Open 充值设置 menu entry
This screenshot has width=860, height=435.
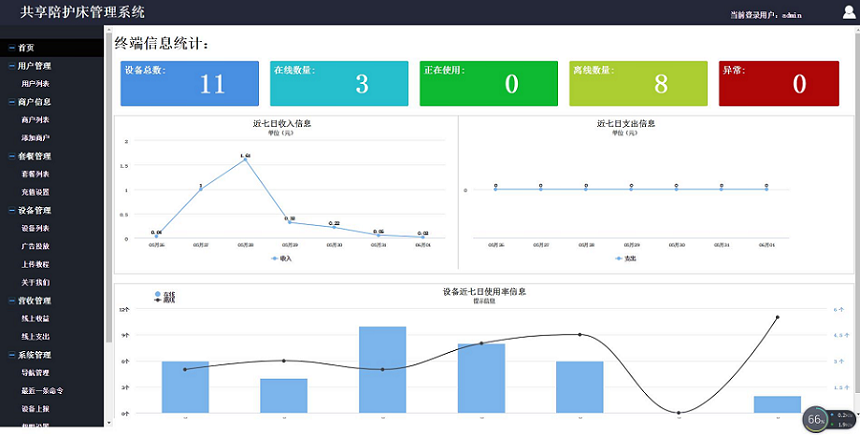(35, 192)
